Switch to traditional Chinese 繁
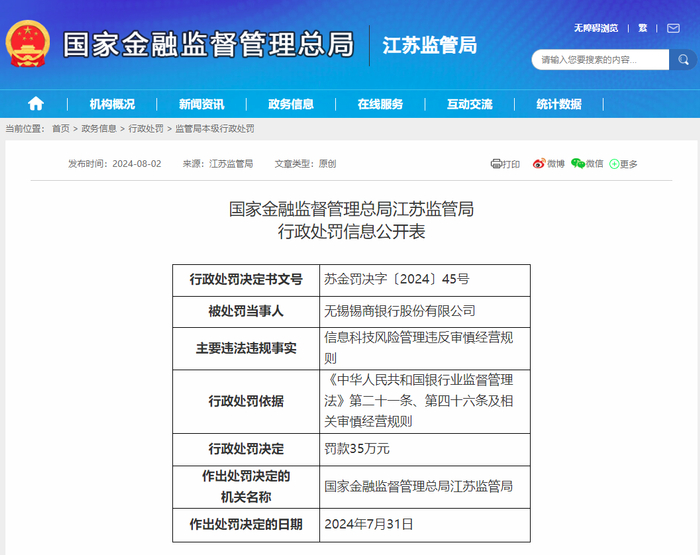This screenshot has height=555, width=700. click(642, 28)
